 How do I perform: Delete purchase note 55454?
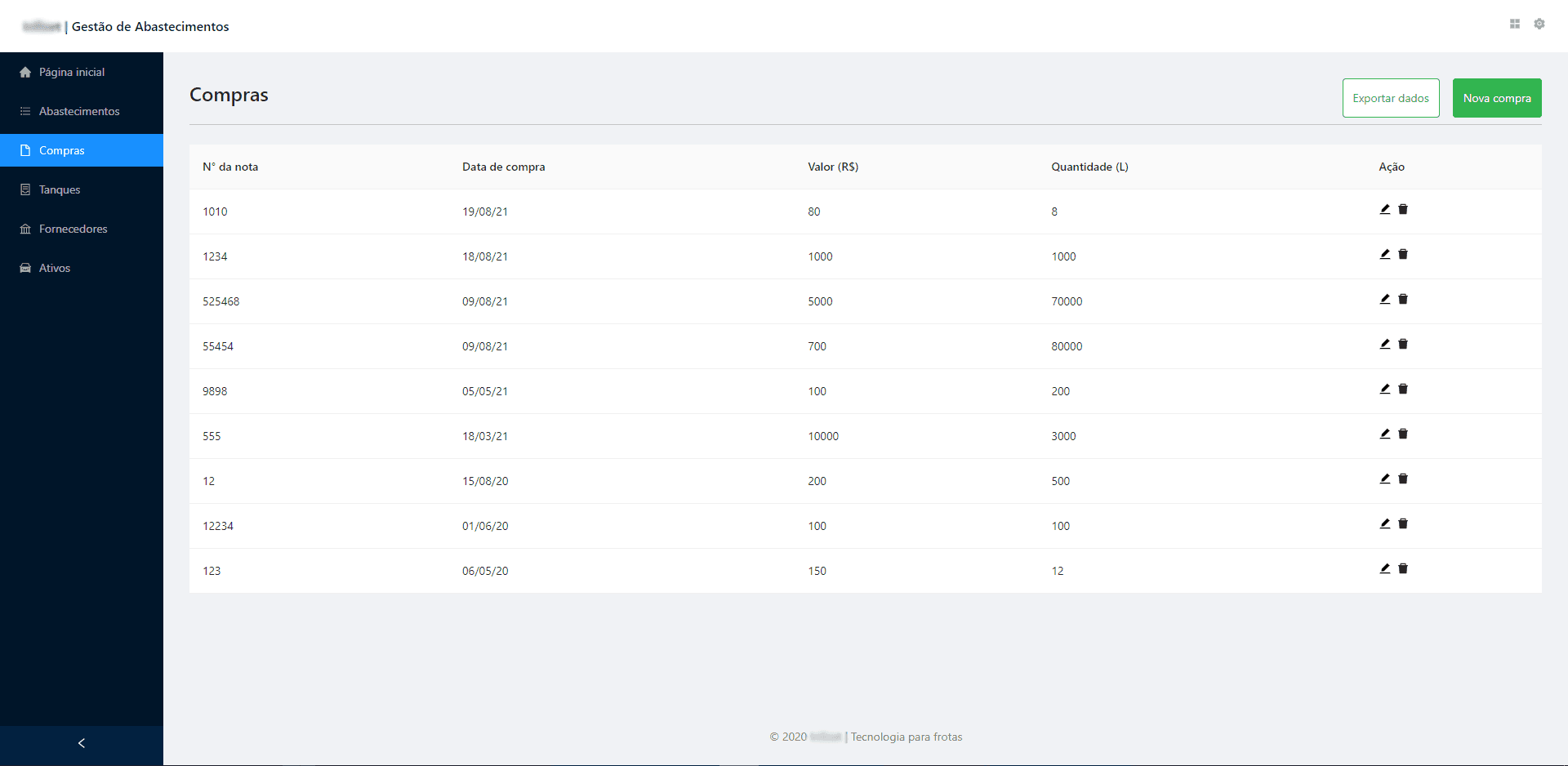[1403, 344]
